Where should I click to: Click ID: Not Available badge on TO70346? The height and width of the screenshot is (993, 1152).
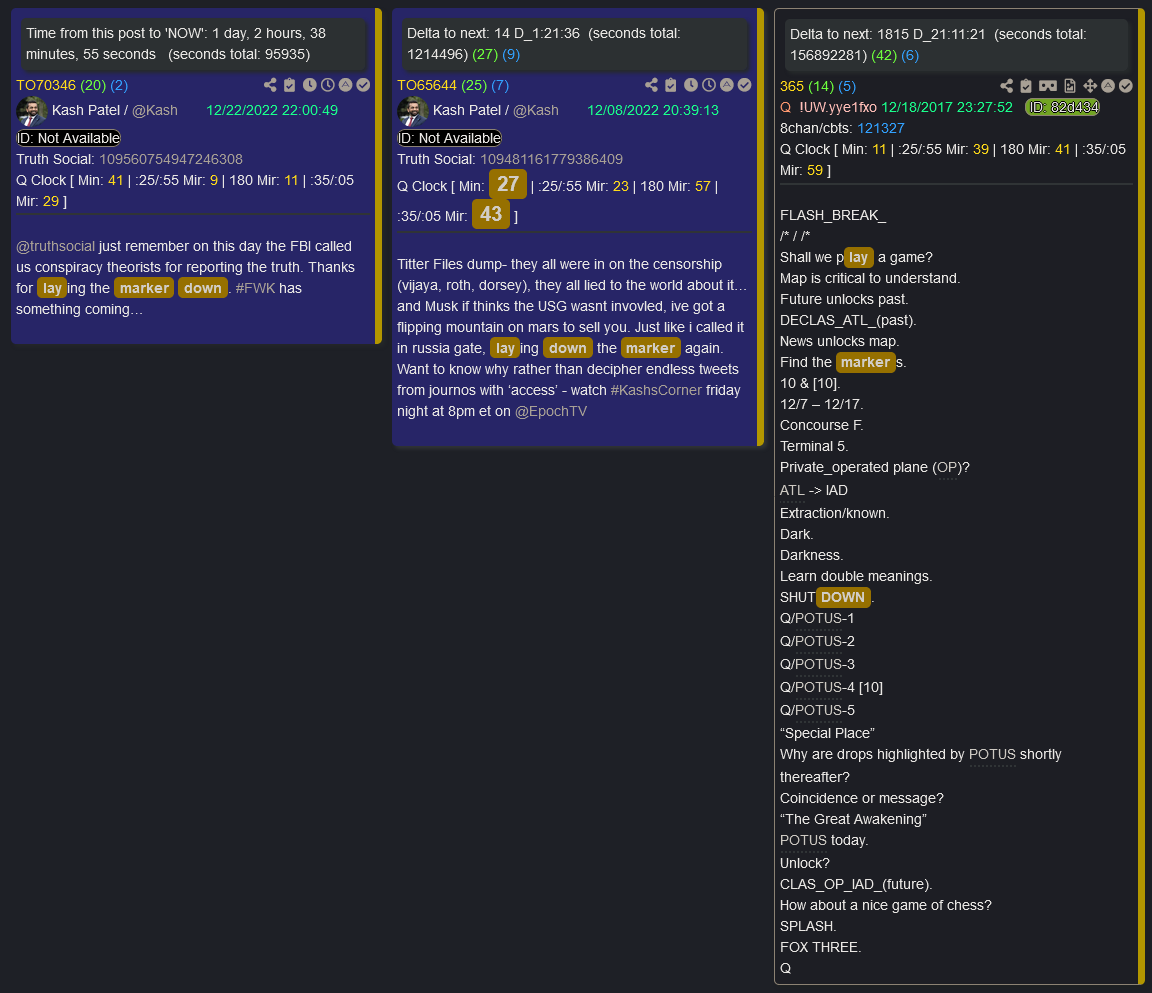pos(68,138)
